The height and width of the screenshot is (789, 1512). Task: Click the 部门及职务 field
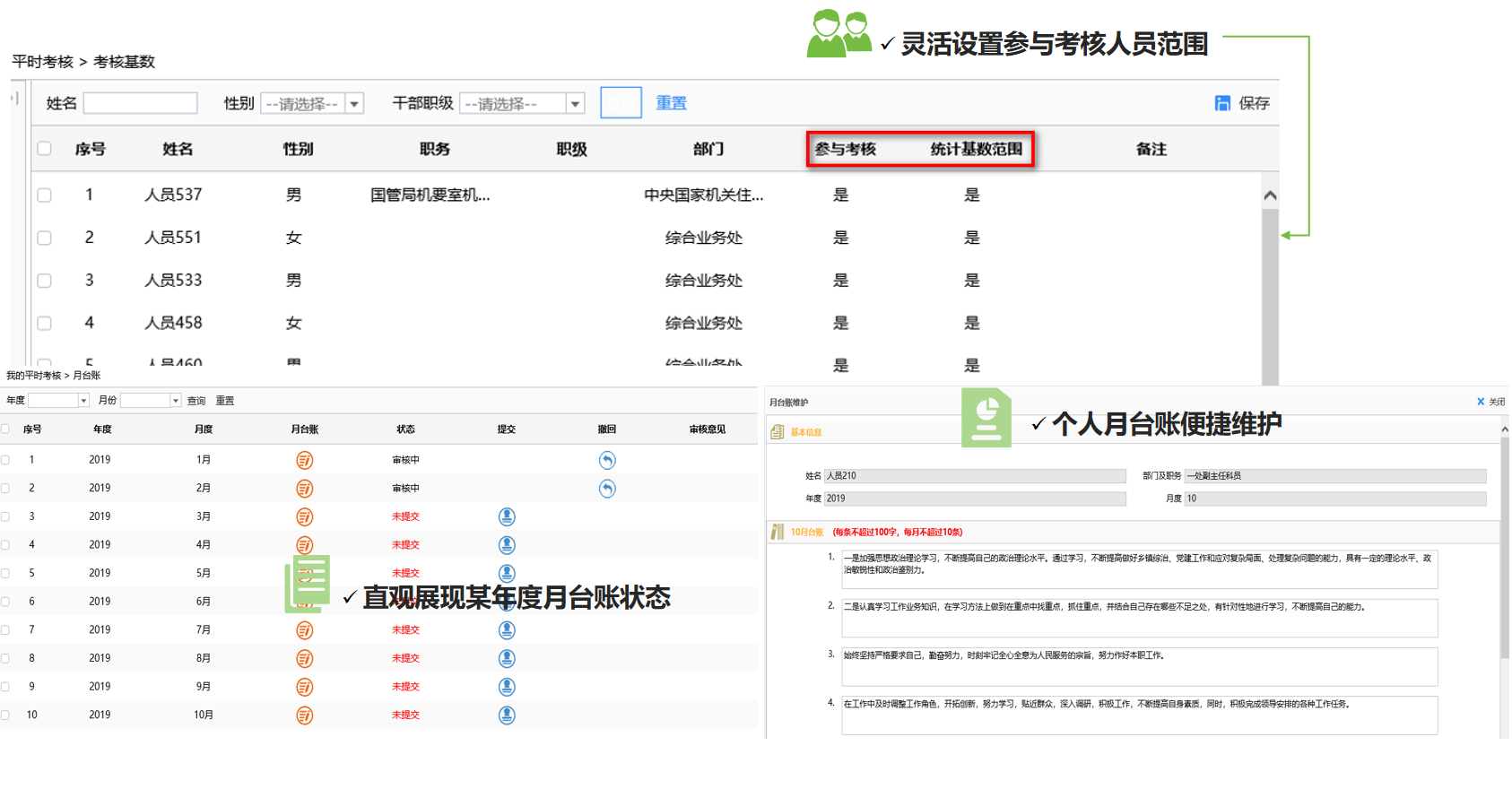[1335, 476]
